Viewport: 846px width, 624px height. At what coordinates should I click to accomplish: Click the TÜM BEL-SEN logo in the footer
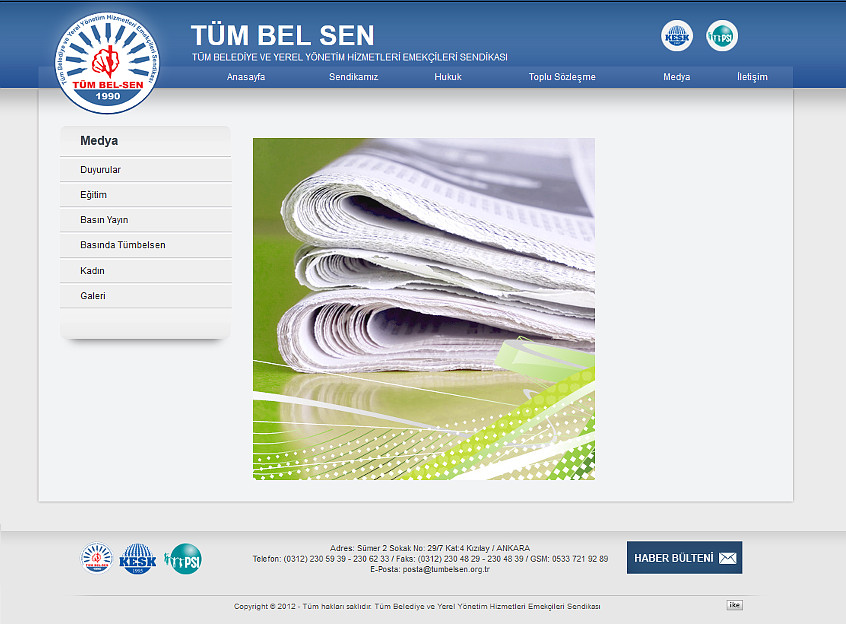pyautogui.click(x=97, y=558)
